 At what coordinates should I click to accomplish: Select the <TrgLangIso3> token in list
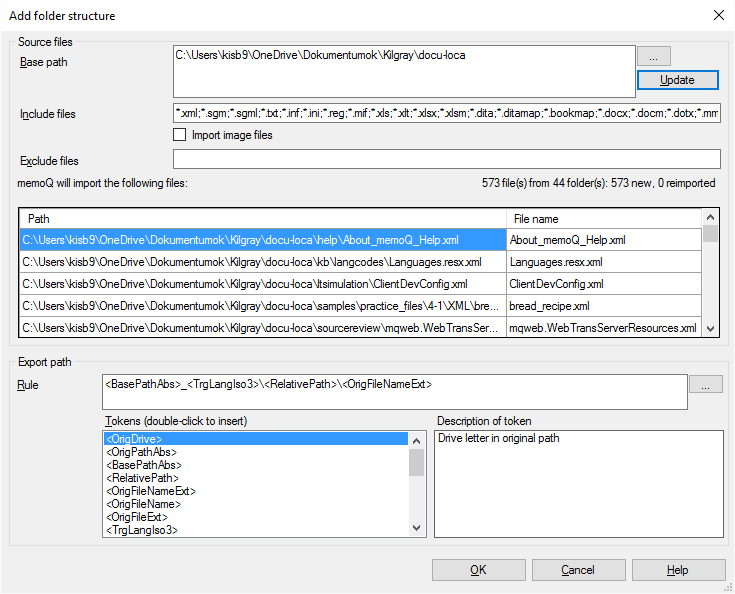point(142,530)
